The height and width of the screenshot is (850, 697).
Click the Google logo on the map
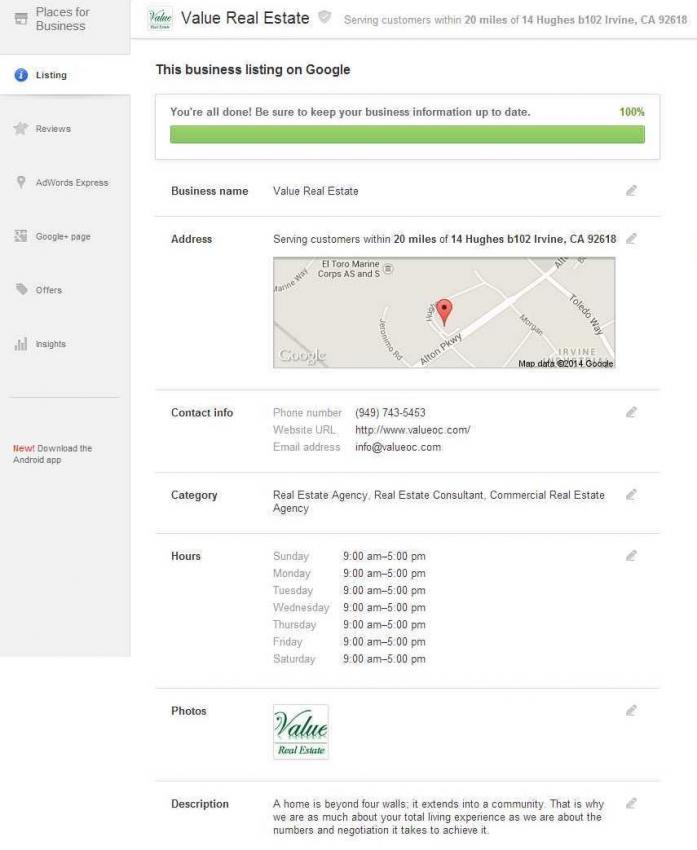pyautogui.click(x=302, y=355)
